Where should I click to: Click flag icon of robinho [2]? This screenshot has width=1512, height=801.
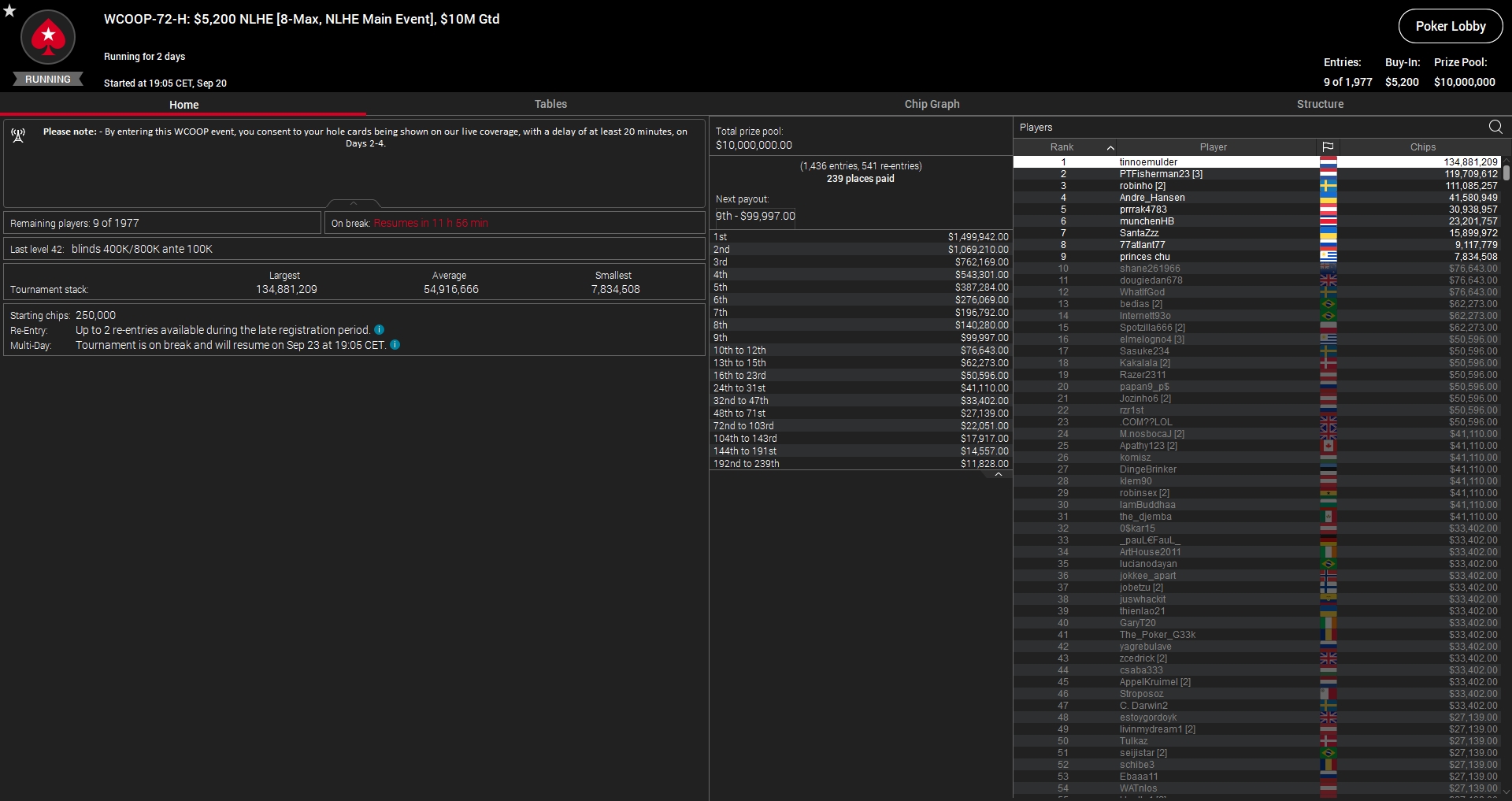tap(1328, 186)
